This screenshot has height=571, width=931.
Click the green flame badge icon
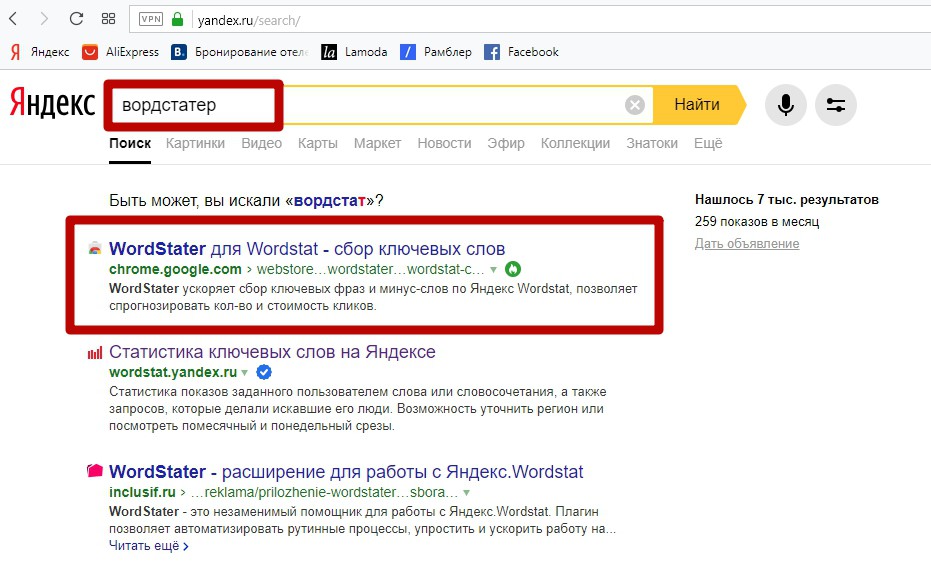pos(513,269)
